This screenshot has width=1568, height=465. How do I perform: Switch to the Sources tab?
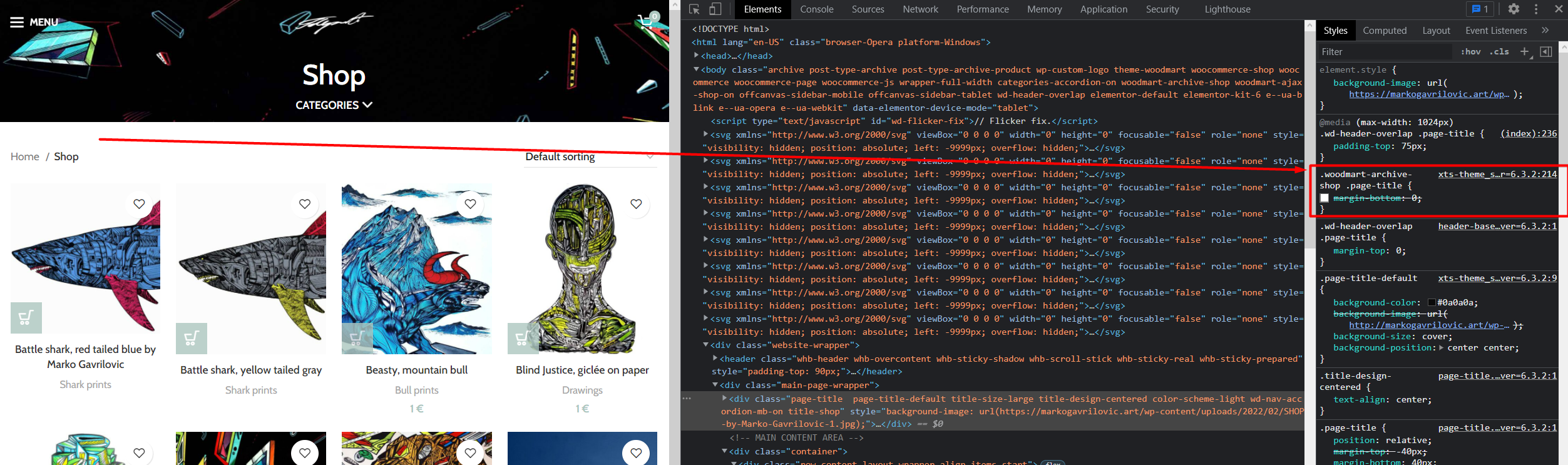pyautogui.click(x=868, y=9)
